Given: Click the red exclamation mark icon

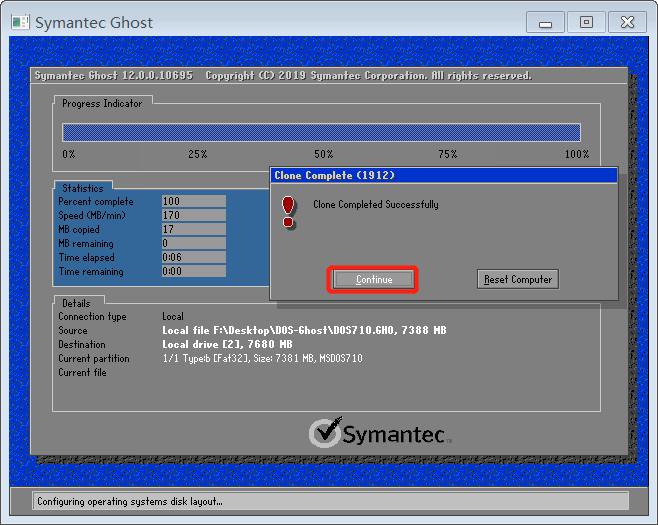Looking at the screenshot, I should click(288, 212).
